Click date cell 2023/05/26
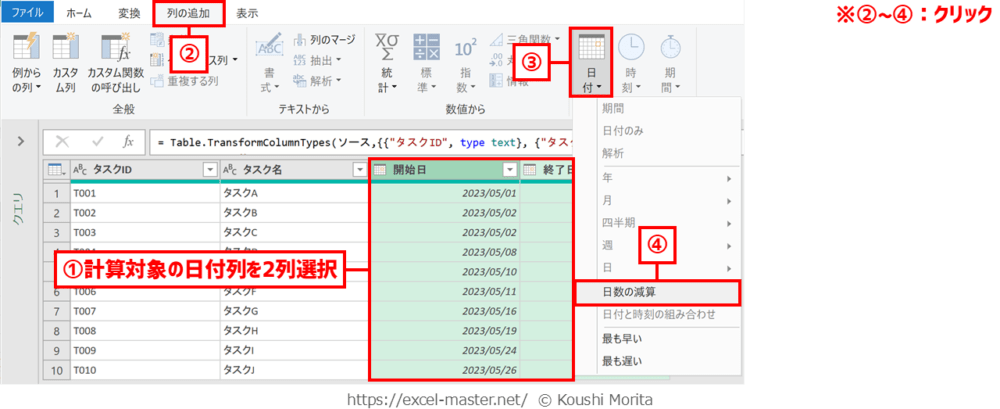The width and height of the screenshot is (1000, 409). 445,371
